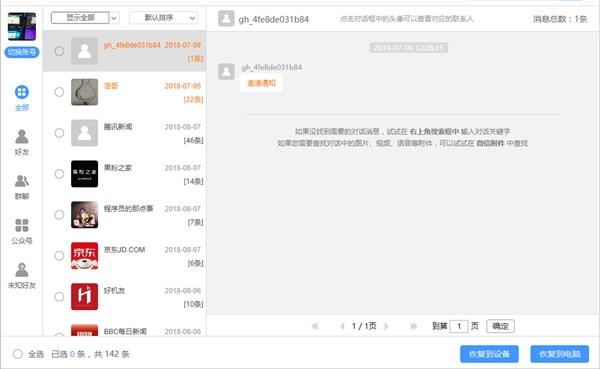Click the [14条] count of 果粉之家
600x369 pixels.
tap(194, 181)
